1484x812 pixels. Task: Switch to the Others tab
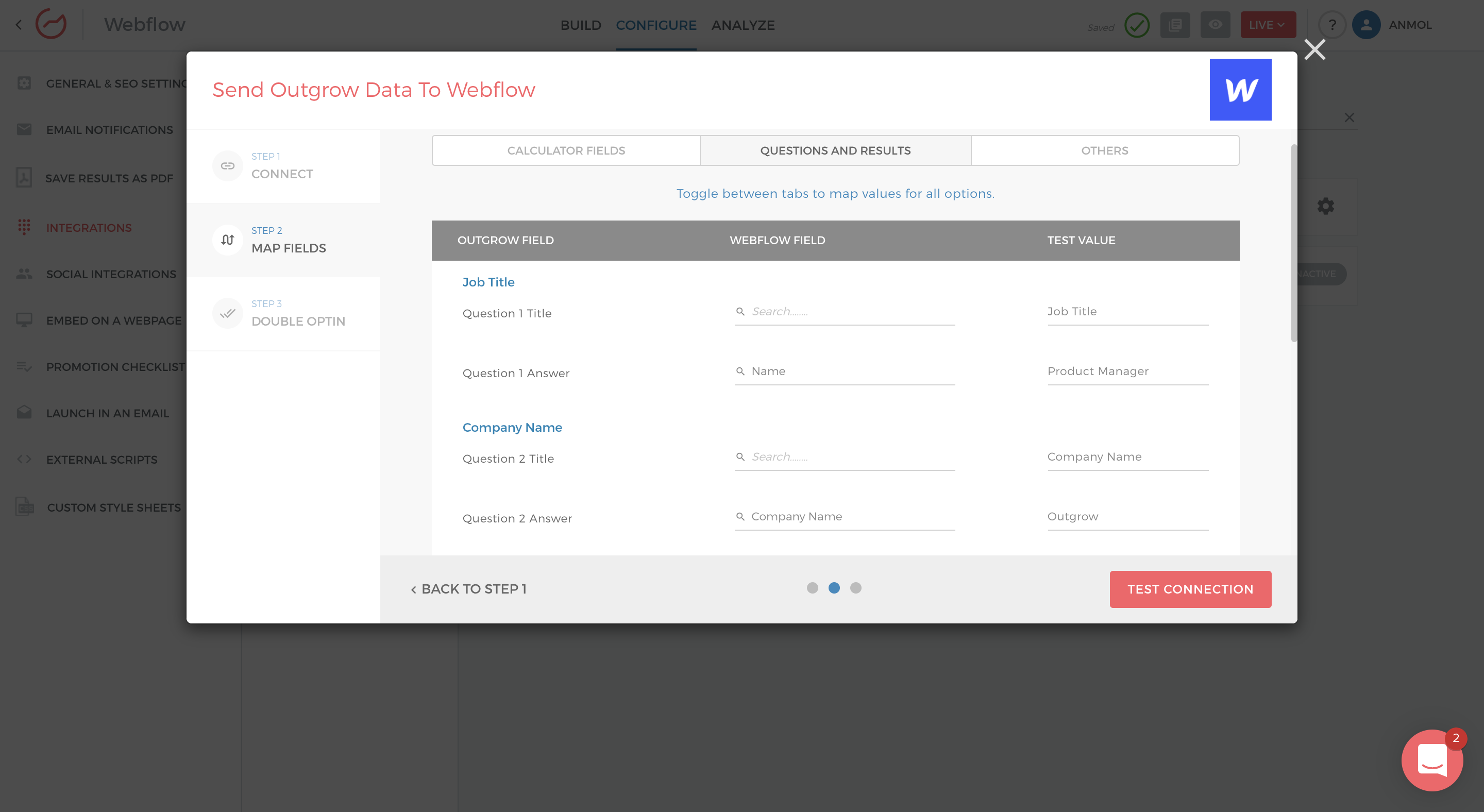pyautogui.click(x=1104, y=150)
